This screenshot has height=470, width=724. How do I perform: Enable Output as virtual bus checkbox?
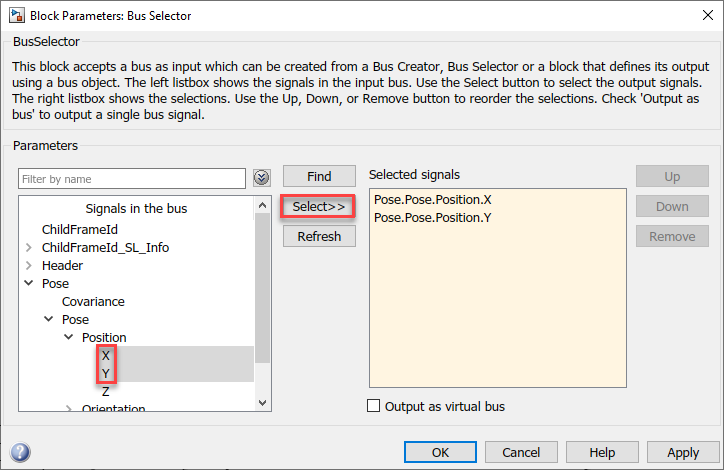point(375,406)
